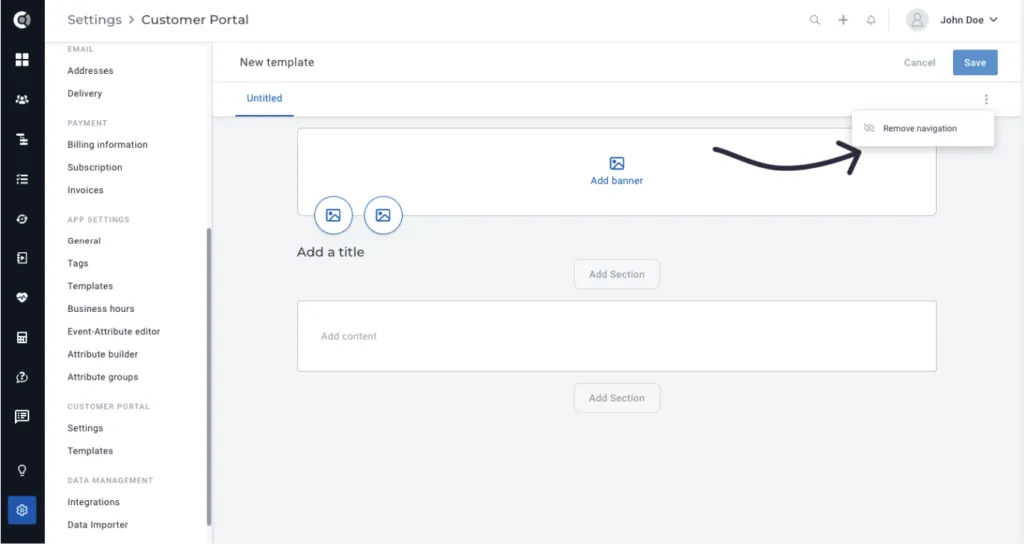Open Subscription settings
This screenshot has height=544, width=1024.
point(95,167)
